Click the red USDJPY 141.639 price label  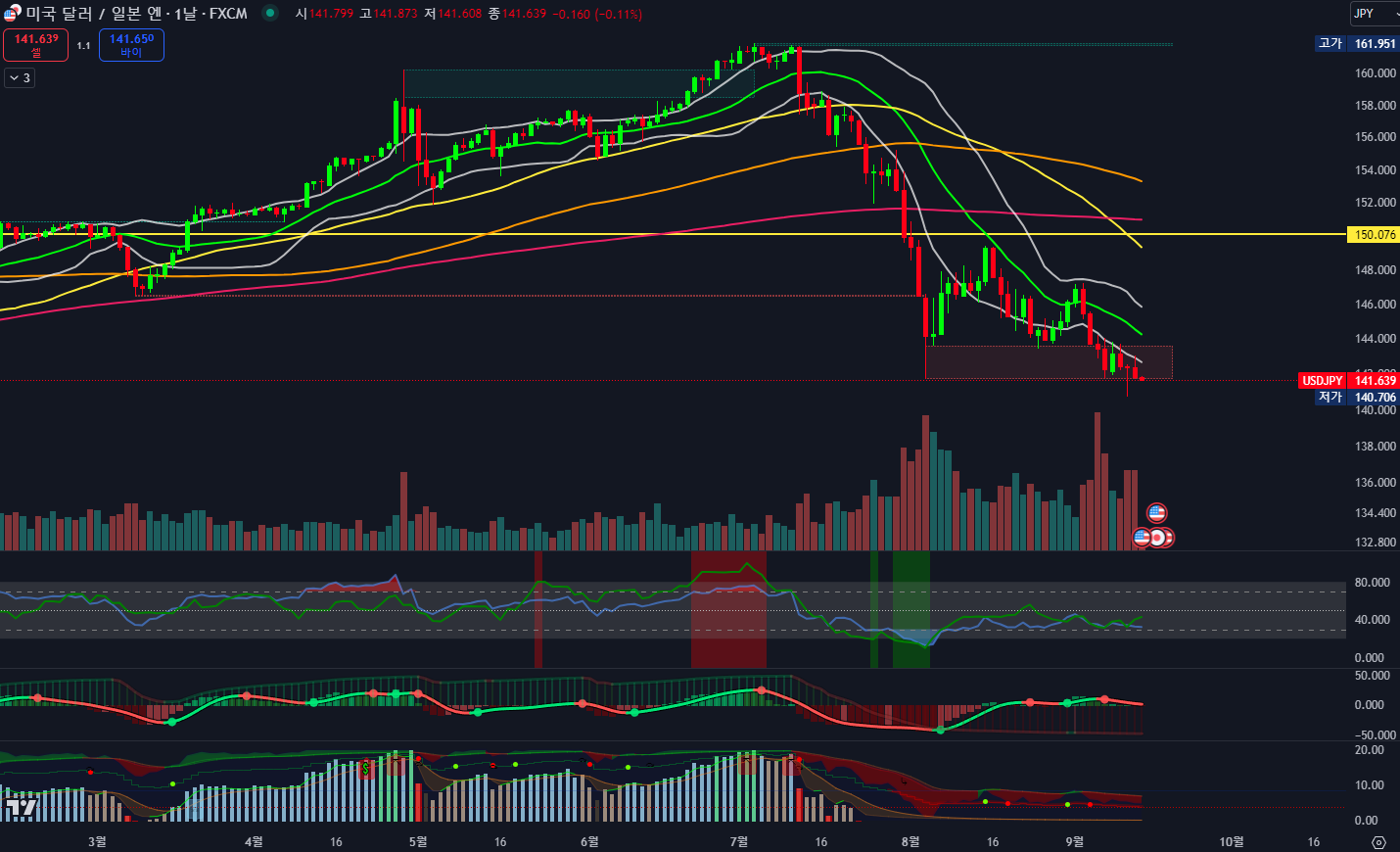(1349, 381)
